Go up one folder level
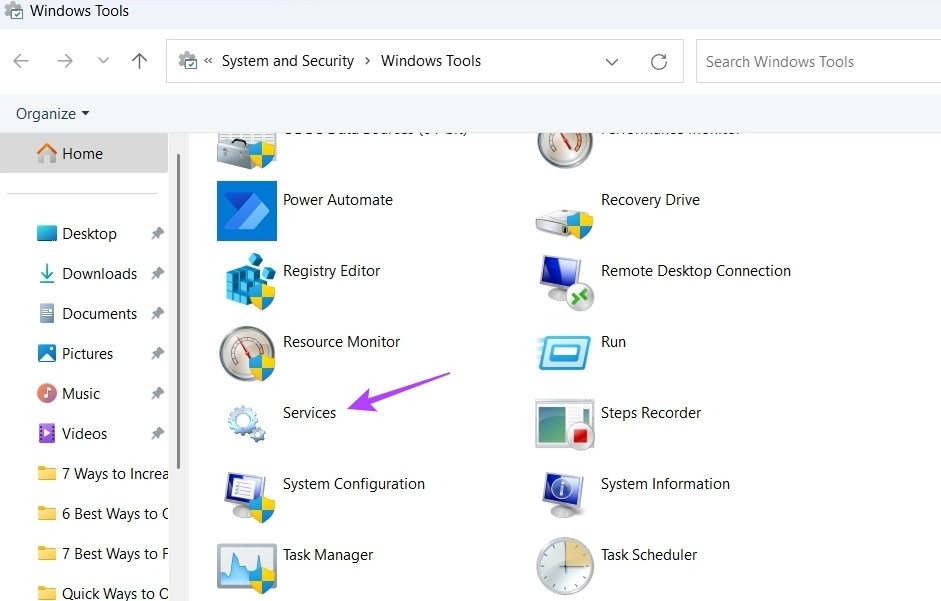 139,60
